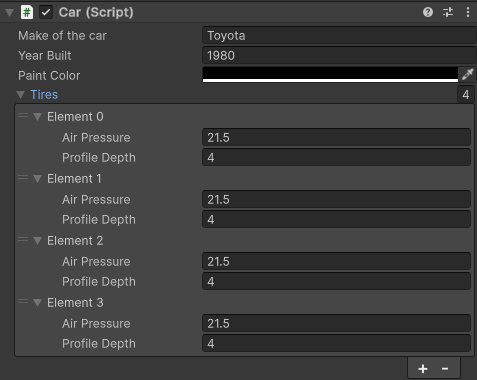Viewport: 477px width, 380px height.
Task: Collapse Element 3 foldout arrow
Action: (37, 303)
